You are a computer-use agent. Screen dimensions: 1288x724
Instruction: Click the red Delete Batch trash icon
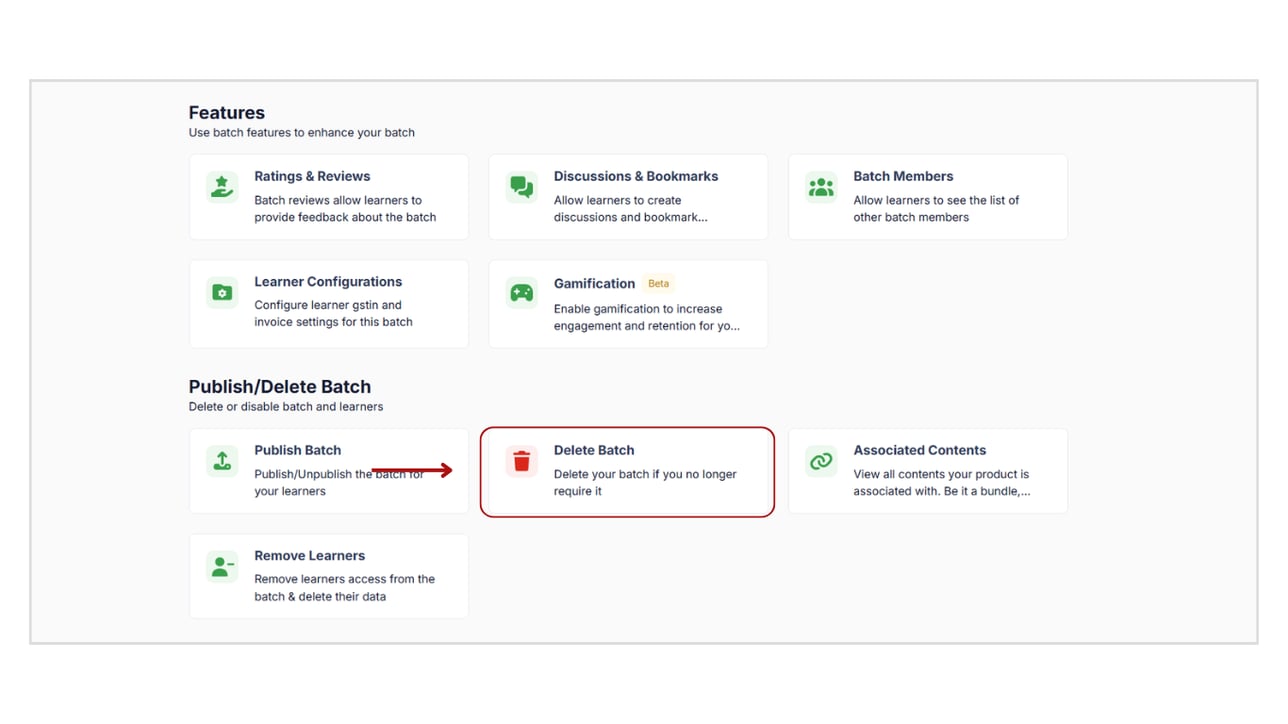click(x=522, y=461)
